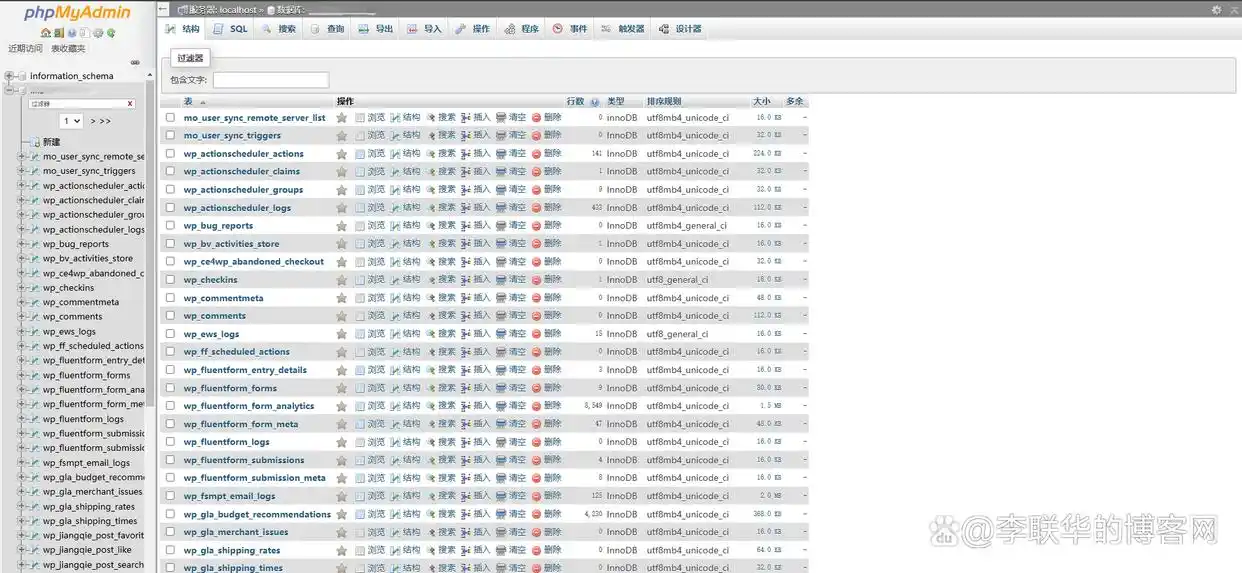Click the page settings gear icon at top right
Screen dimensions: 1242x573
tap(1216, 9)
